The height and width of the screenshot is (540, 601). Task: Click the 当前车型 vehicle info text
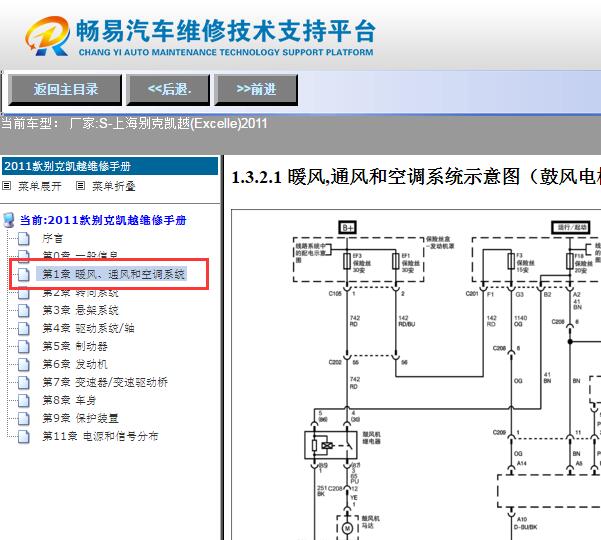click(134, 123)
